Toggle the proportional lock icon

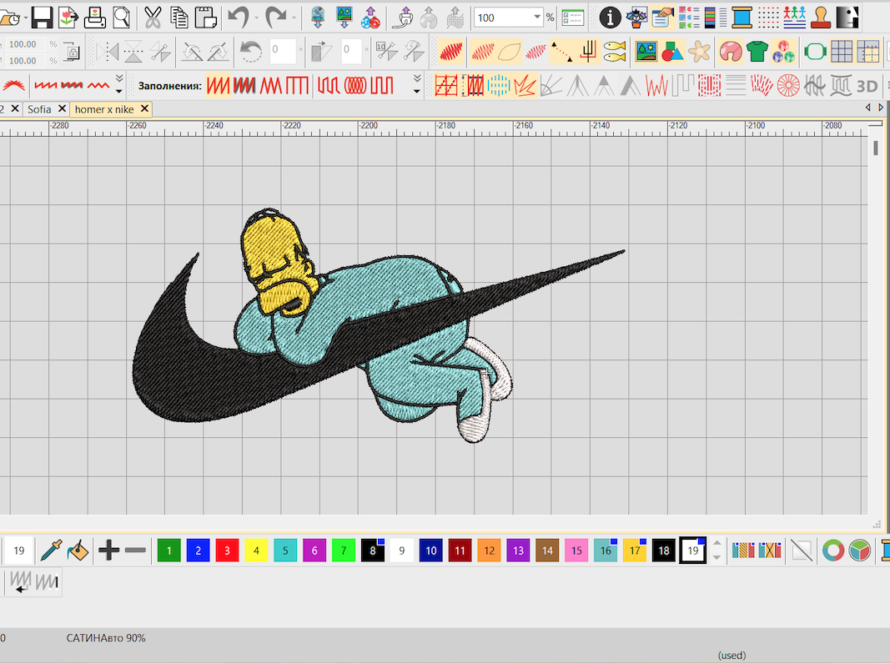(72, 52)
